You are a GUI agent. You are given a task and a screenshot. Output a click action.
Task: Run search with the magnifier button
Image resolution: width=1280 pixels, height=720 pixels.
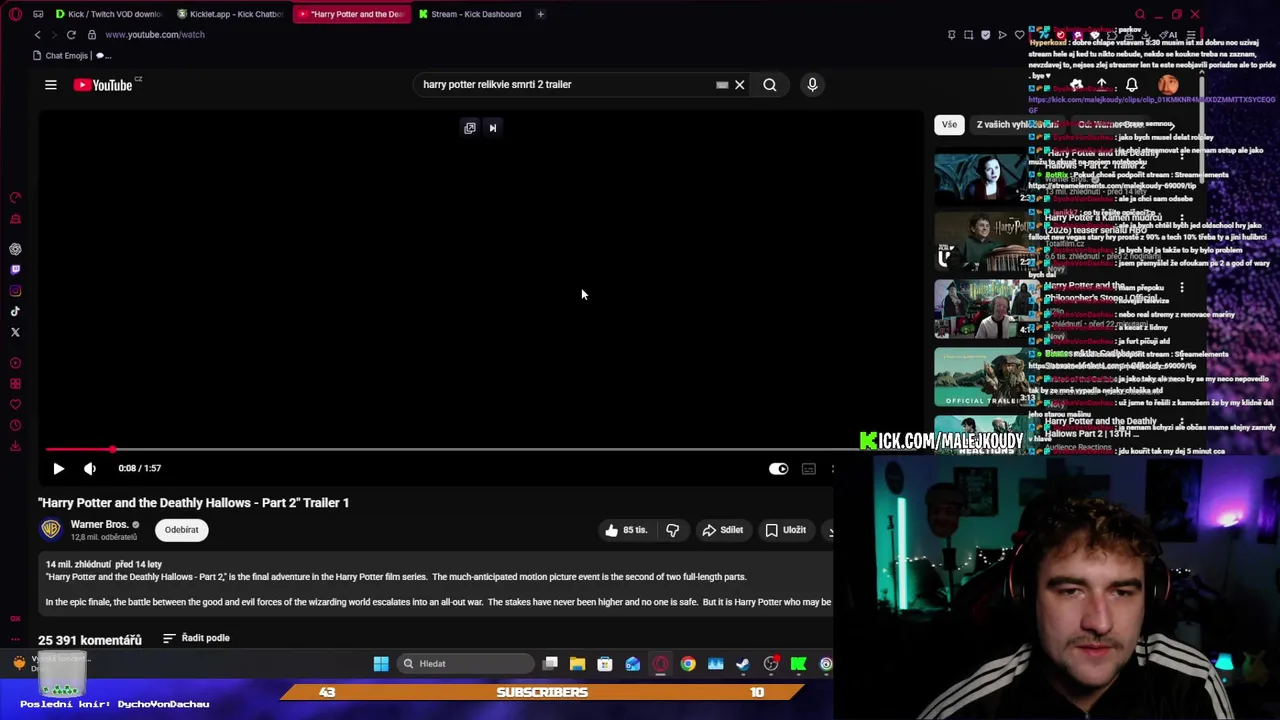tap(770, 85)
